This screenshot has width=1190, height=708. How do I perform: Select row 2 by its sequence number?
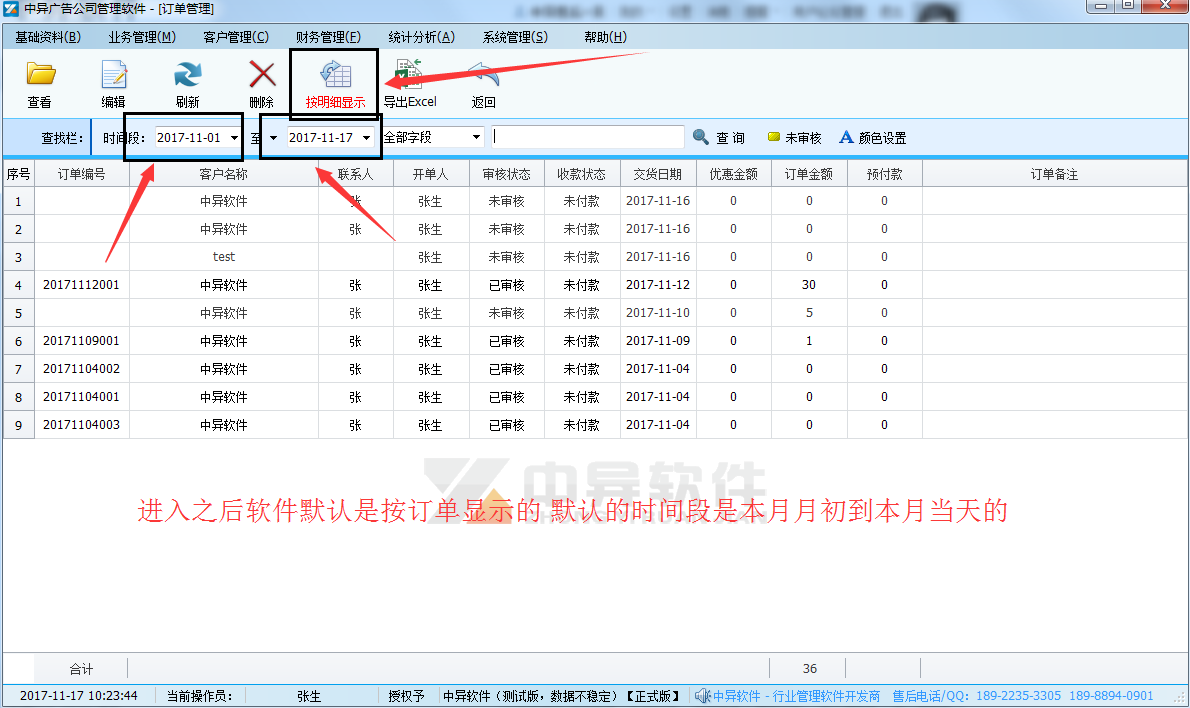click(x=18, y=229)
